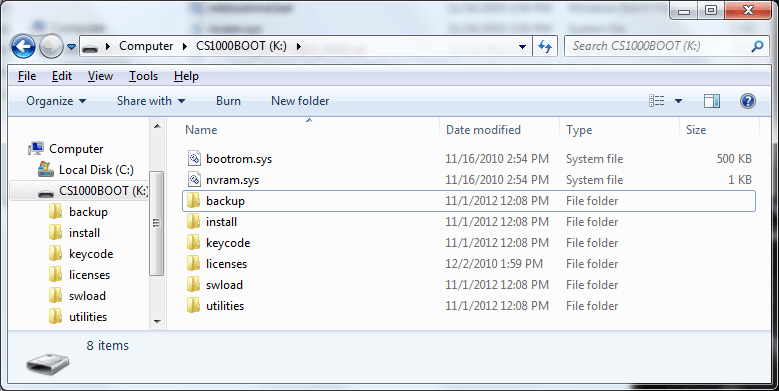Screen dimensions: 779x391
Task: Select the bootrom.sys file name
Action: tap(239, 159)
